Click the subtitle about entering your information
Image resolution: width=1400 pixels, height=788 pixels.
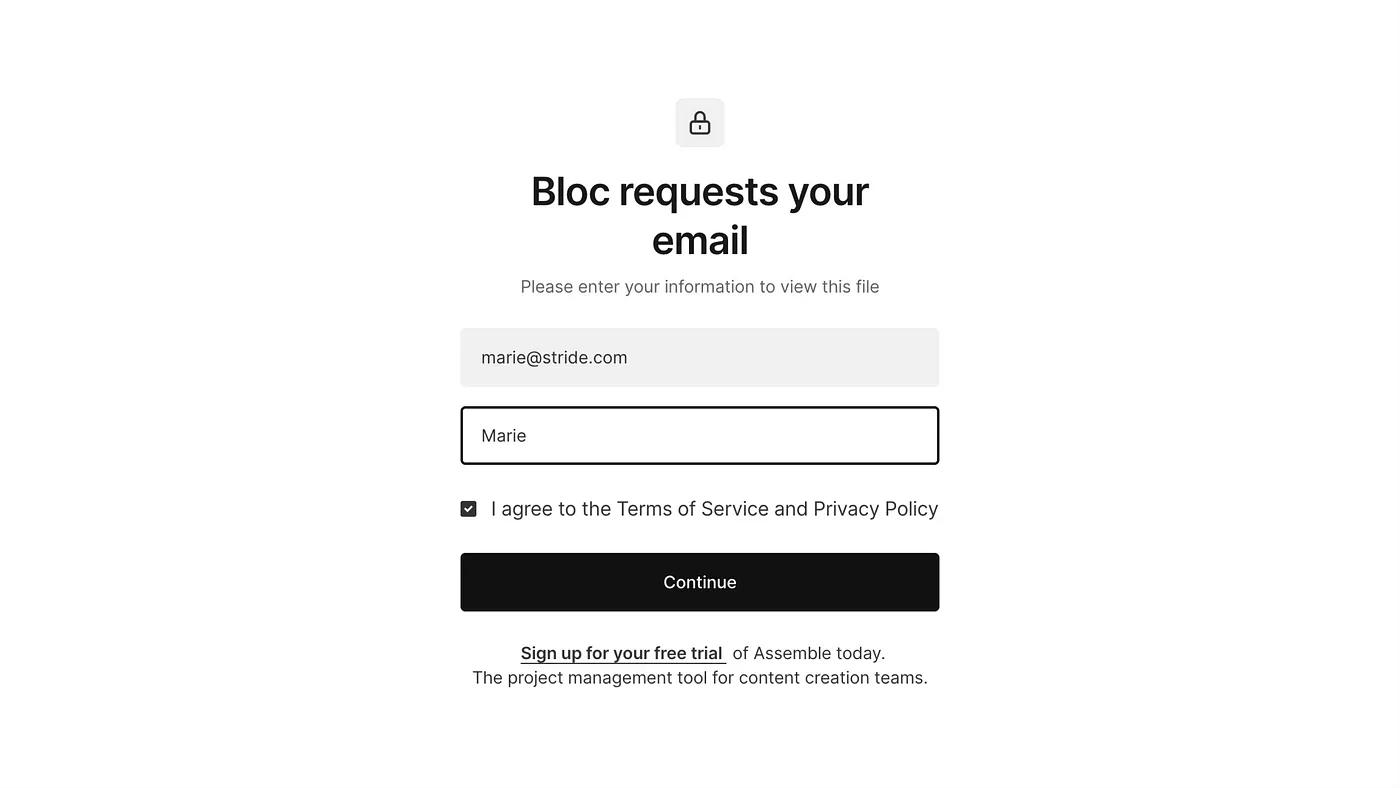click(700, 287)
